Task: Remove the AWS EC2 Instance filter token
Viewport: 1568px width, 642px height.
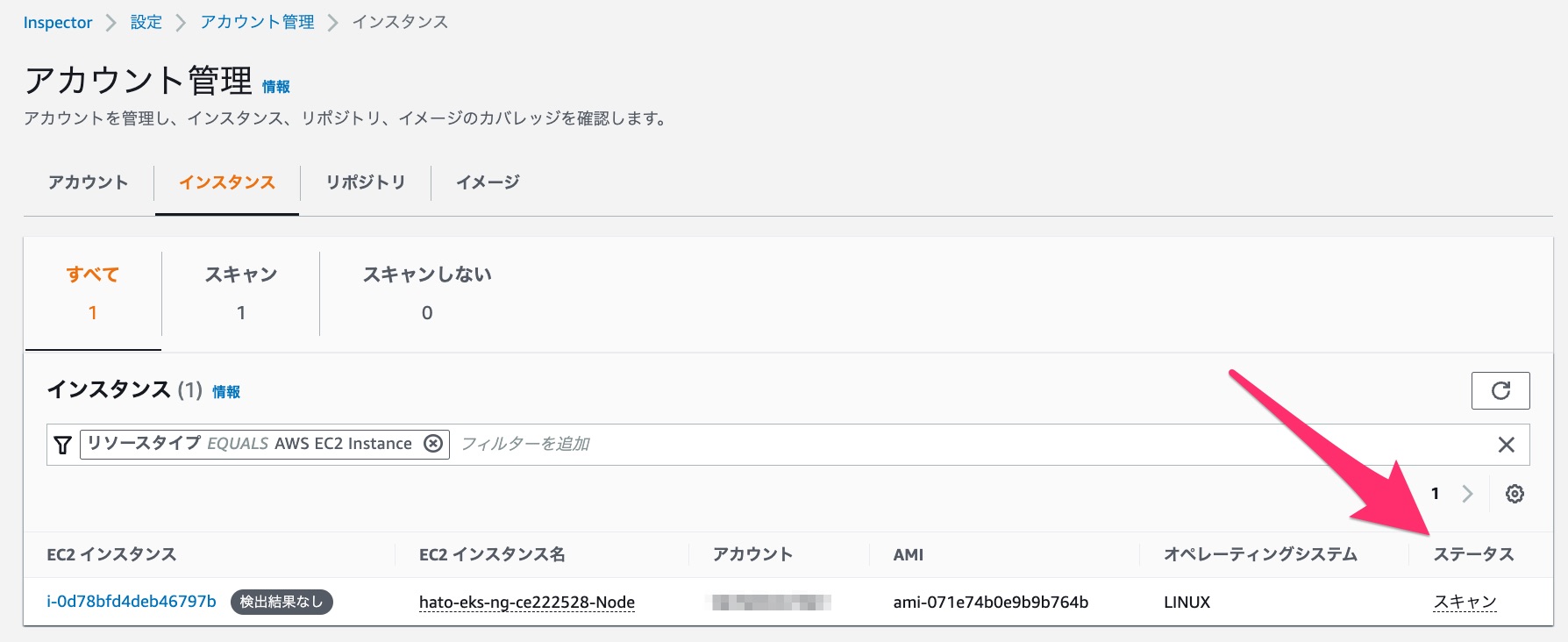Action: click(x=432, y=444)
